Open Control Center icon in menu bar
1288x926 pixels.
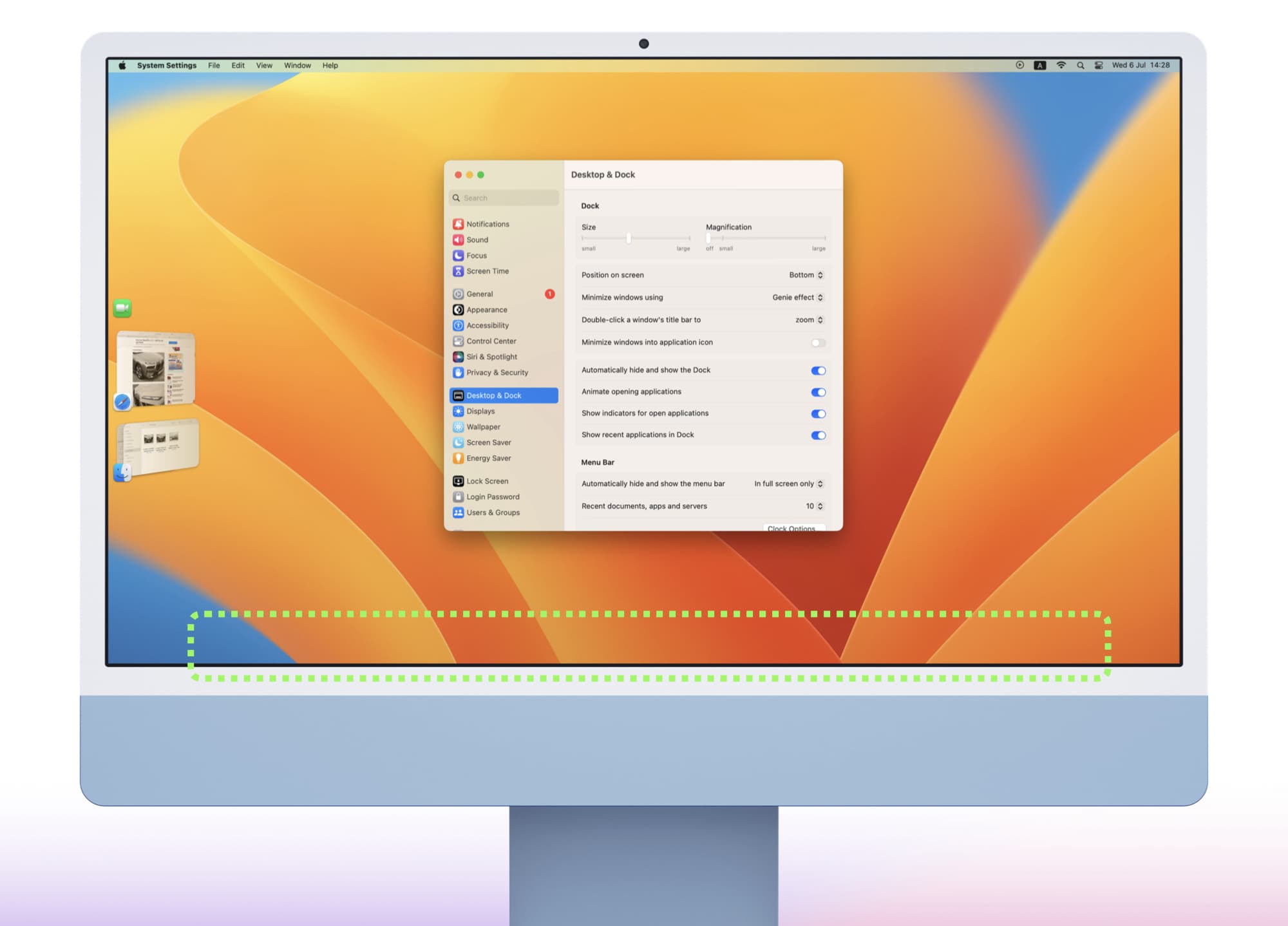pos(1099,65)
